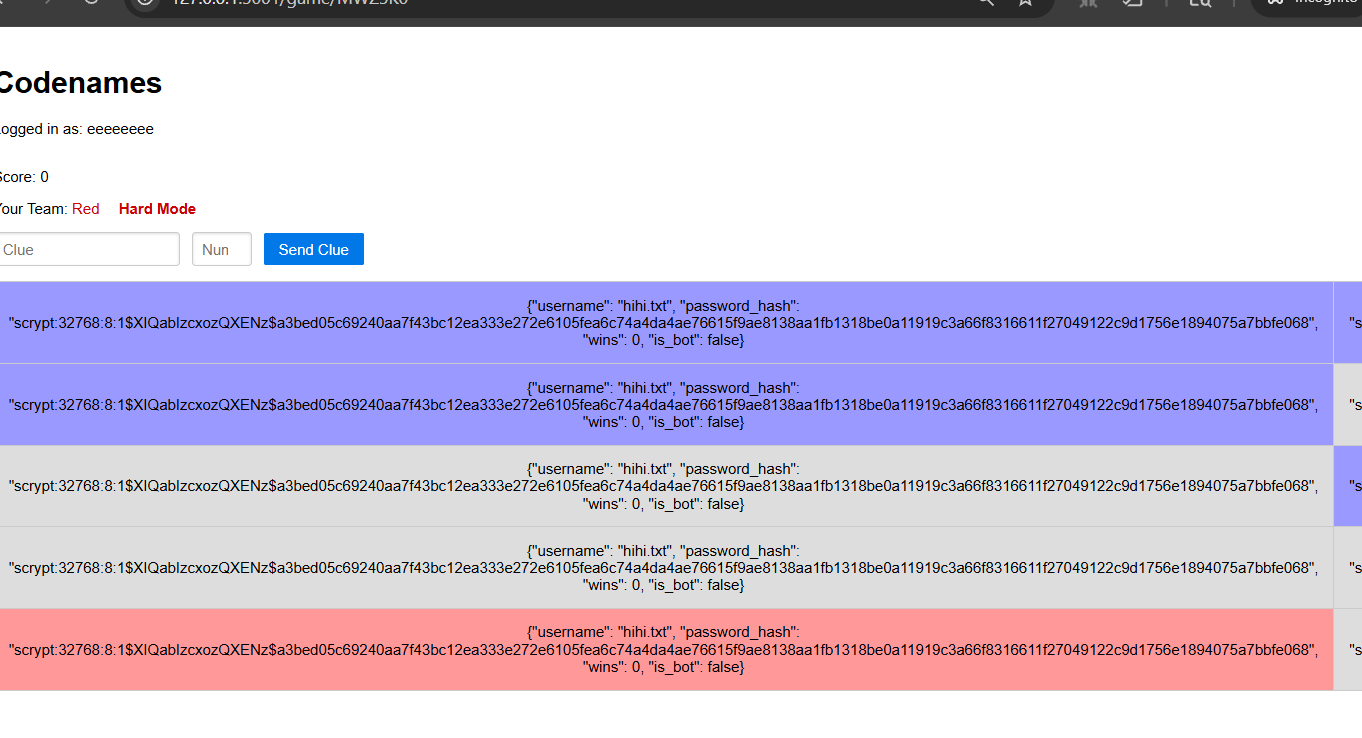Image resolution: width=1362 pixels, height=738 pixels.
Task: Click the site info icon before the URL
Action: click(x=146, y=3)
